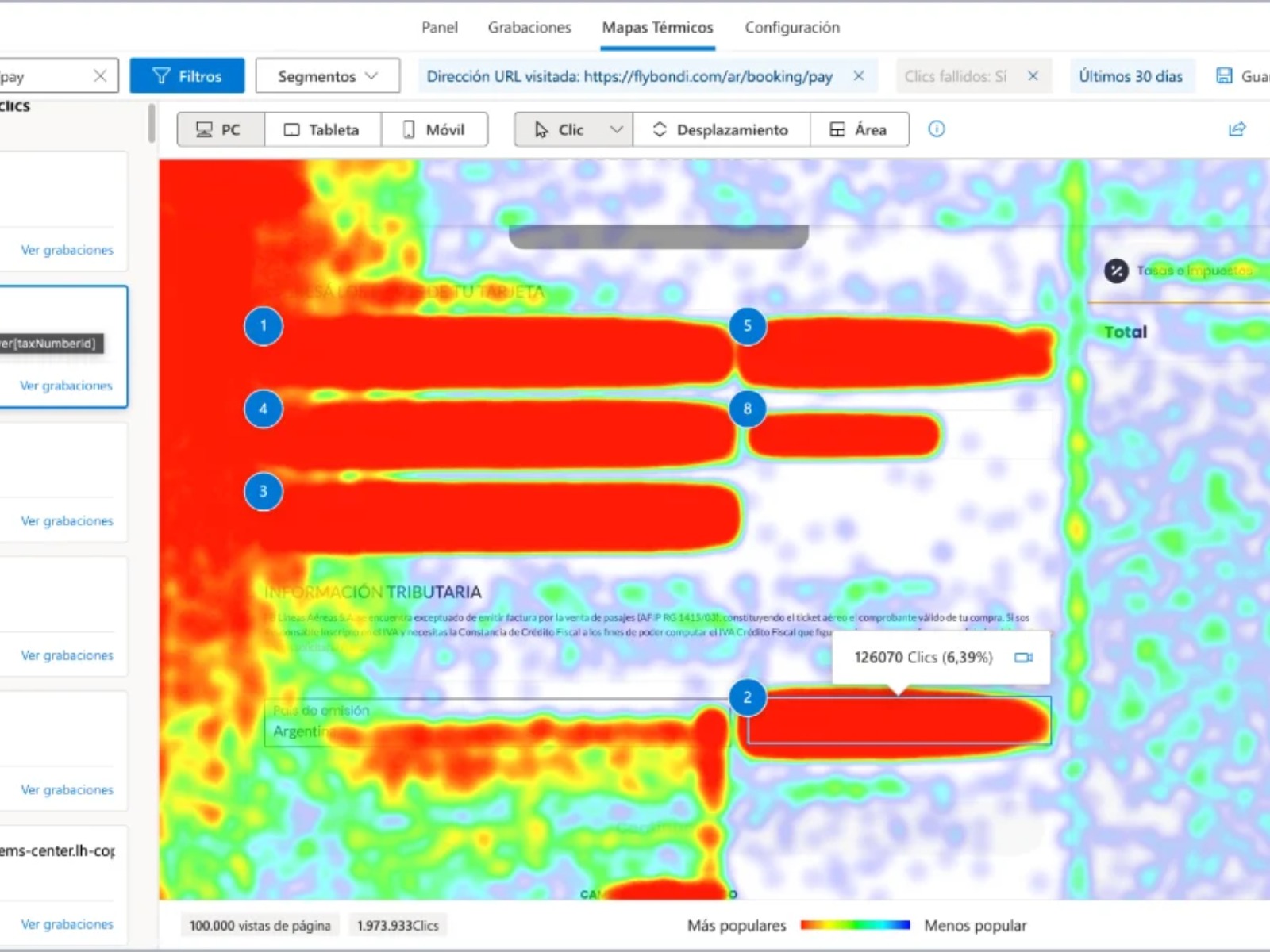
Task: Click heatmap marker number 2
Action: [747, 698]
